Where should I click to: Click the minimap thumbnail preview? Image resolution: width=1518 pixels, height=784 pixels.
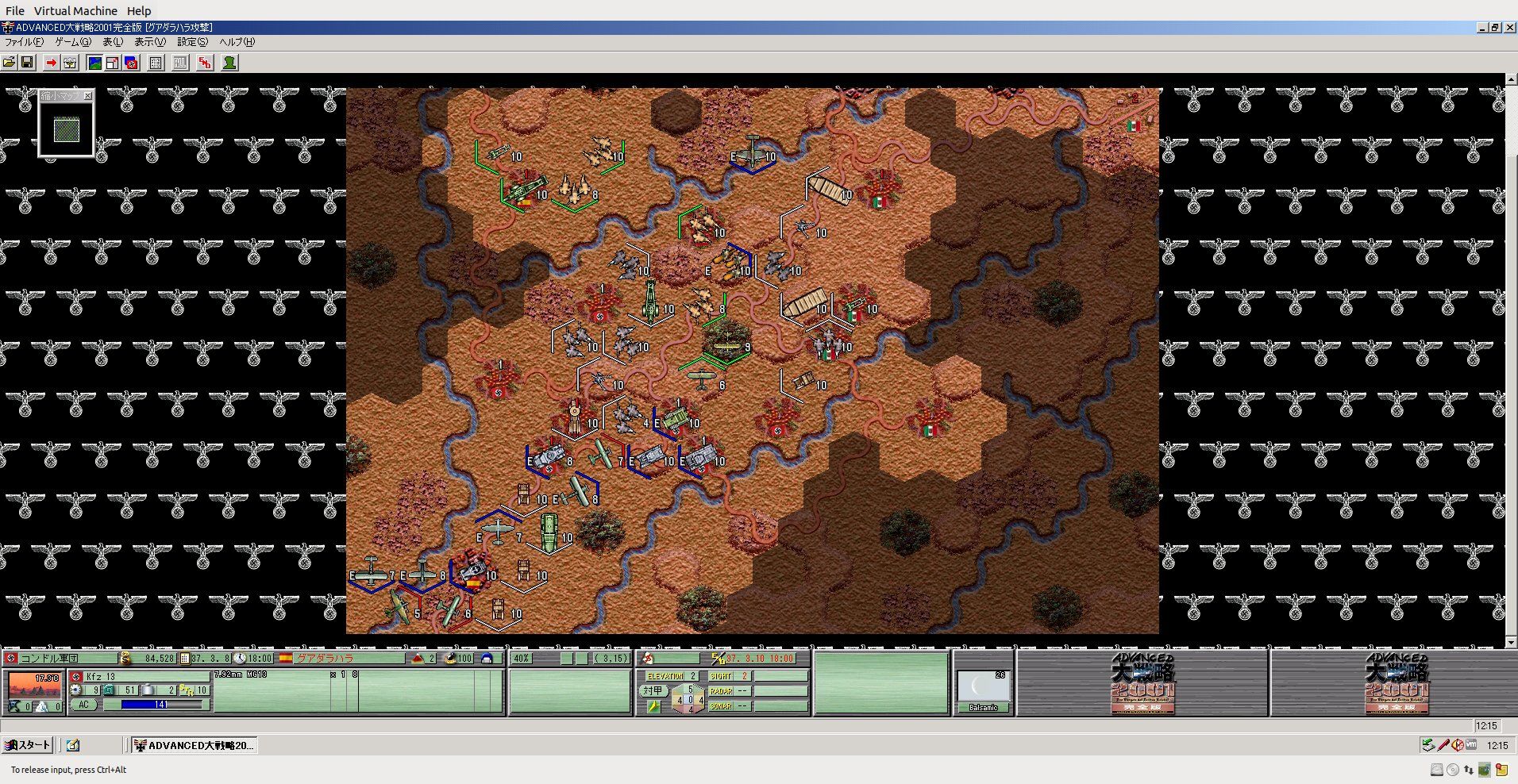[x=66, y=129]
